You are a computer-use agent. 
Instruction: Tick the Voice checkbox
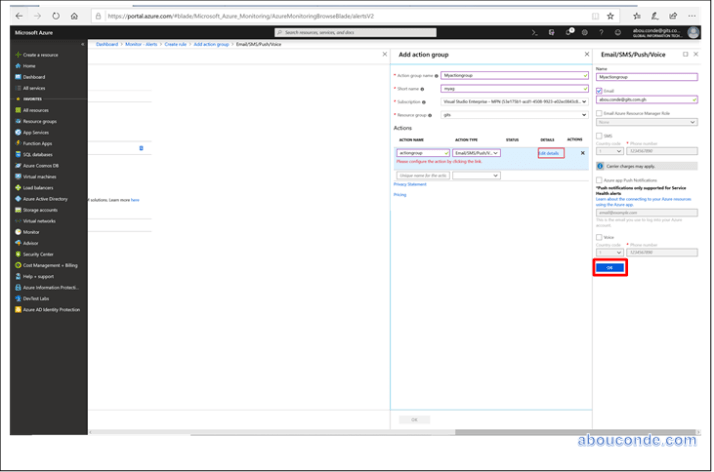coord(598,237)
